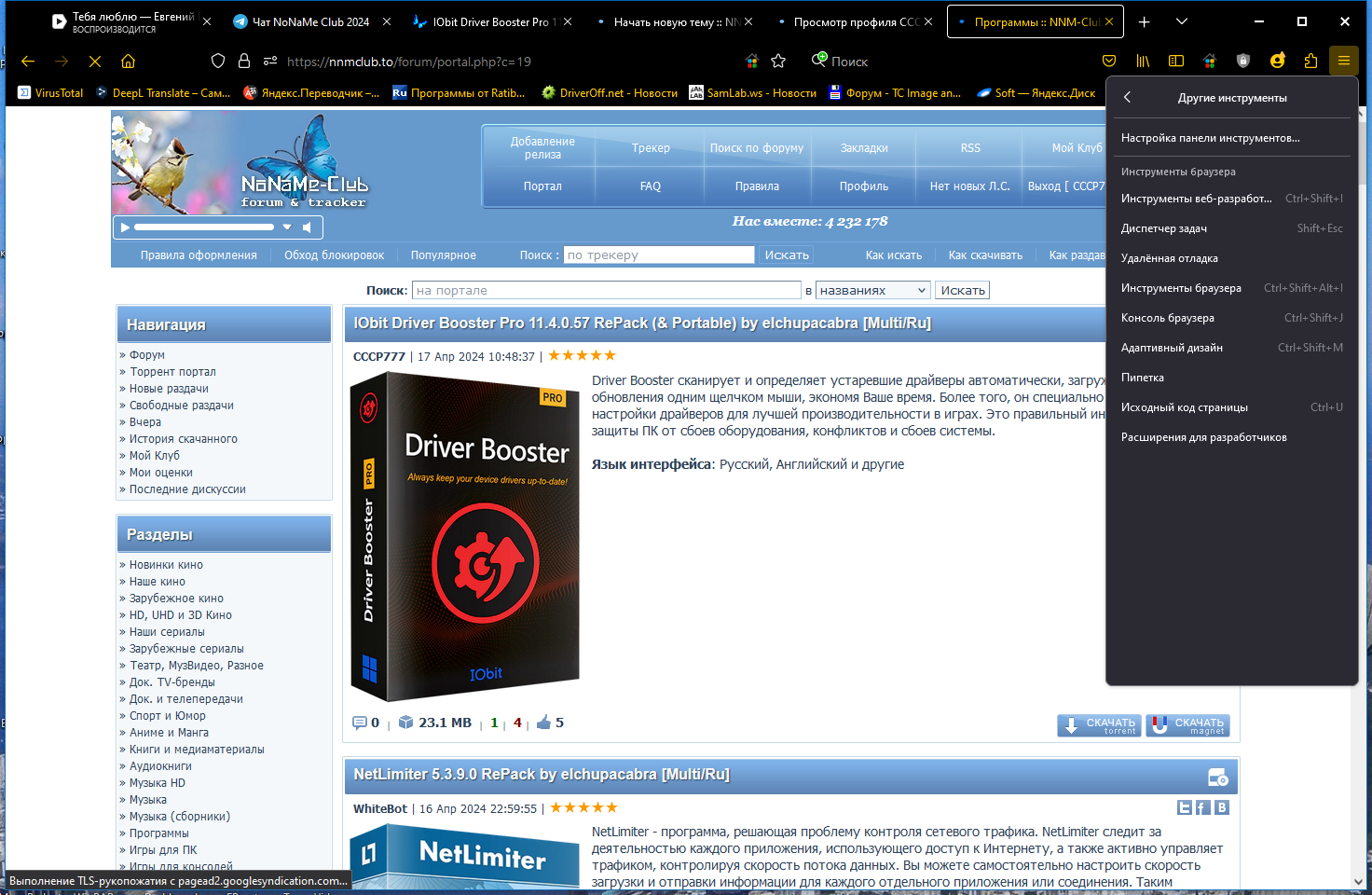Select 'Настройка панели инструментов...' menu entry
This screenshot has height=895, width=1372.
[1231, 138]
